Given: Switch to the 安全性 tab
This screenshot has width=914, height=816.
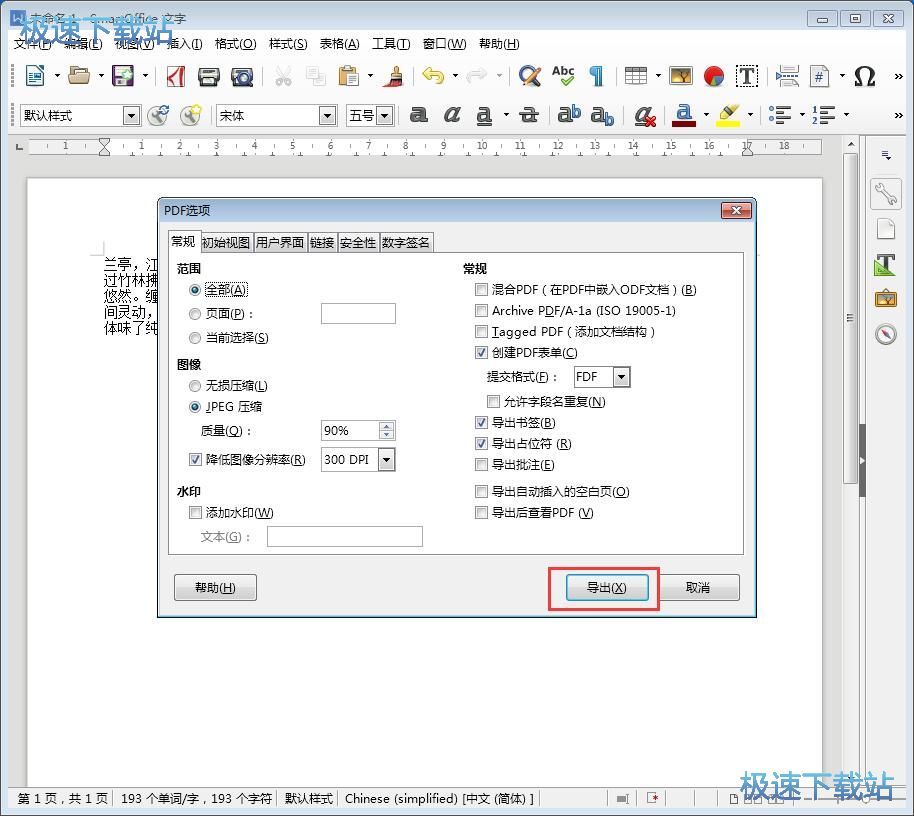Looking at the screenshot, I should pos(358,241).
